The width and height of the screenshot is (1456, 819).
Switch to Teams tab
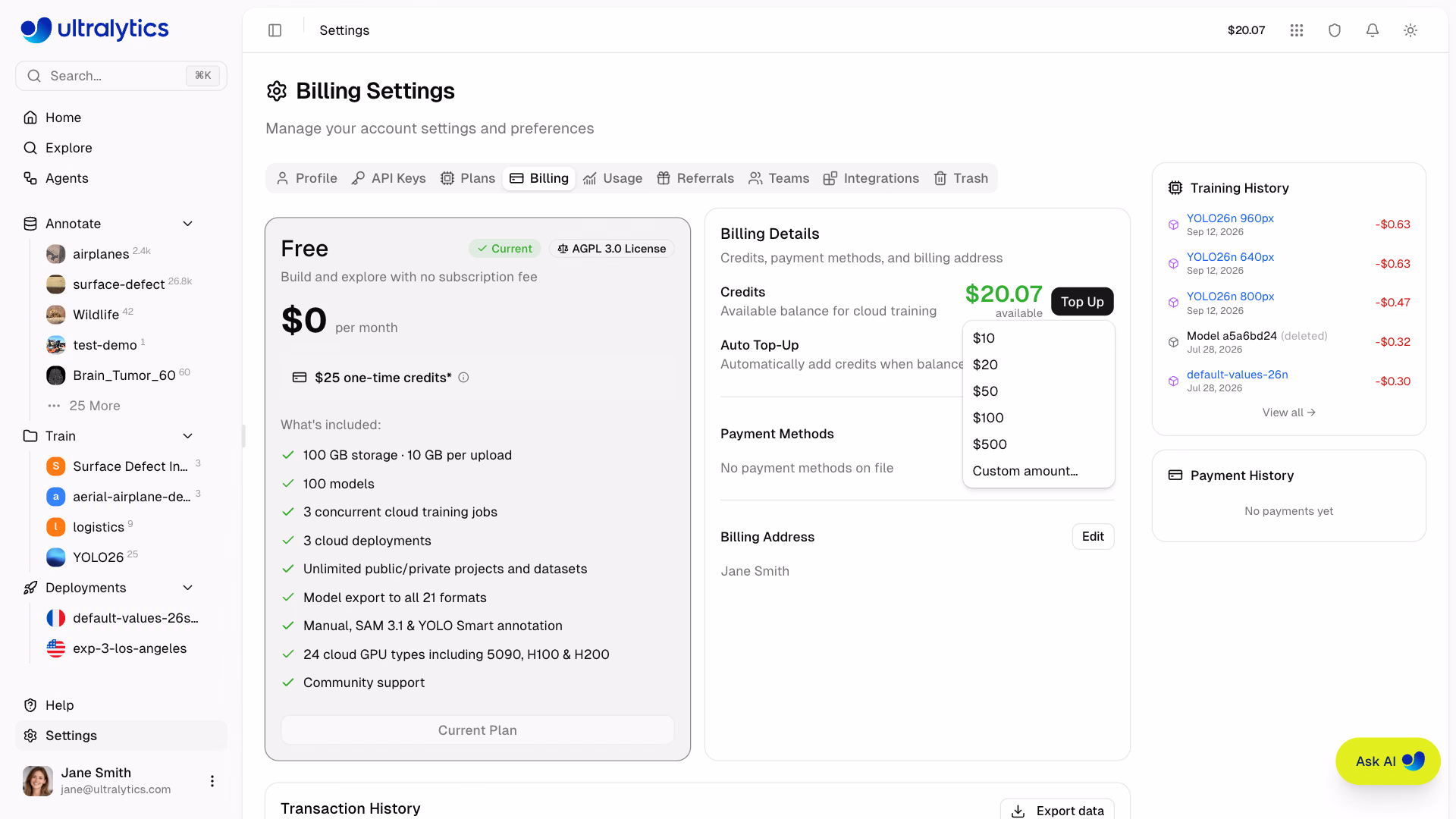click(x=779, y=178)
